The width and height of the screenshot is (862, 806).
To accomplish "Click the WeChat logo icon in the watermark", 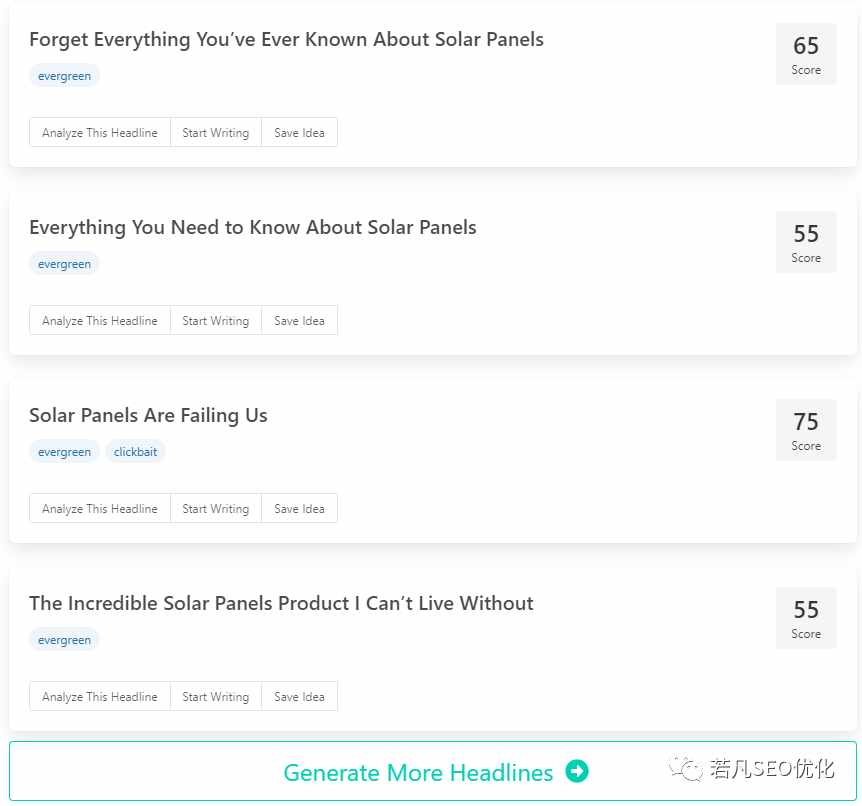I will tap(686, 768).
